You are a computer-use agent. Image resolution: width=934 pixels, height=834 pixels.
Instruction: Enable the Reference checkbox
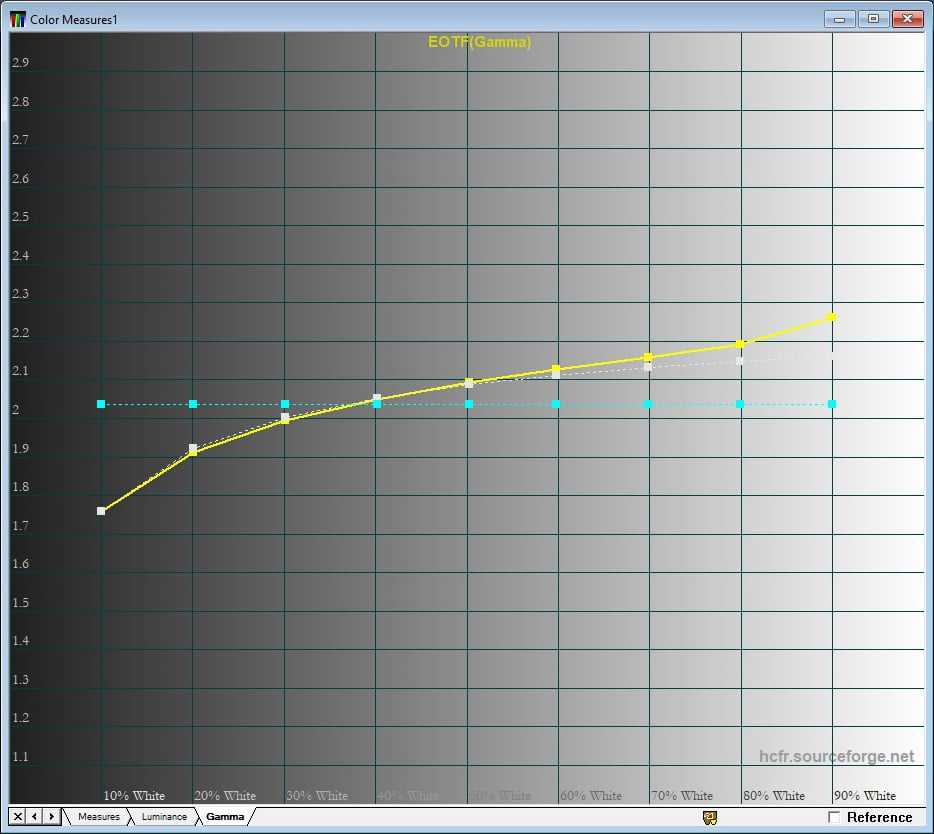[834, 818]
